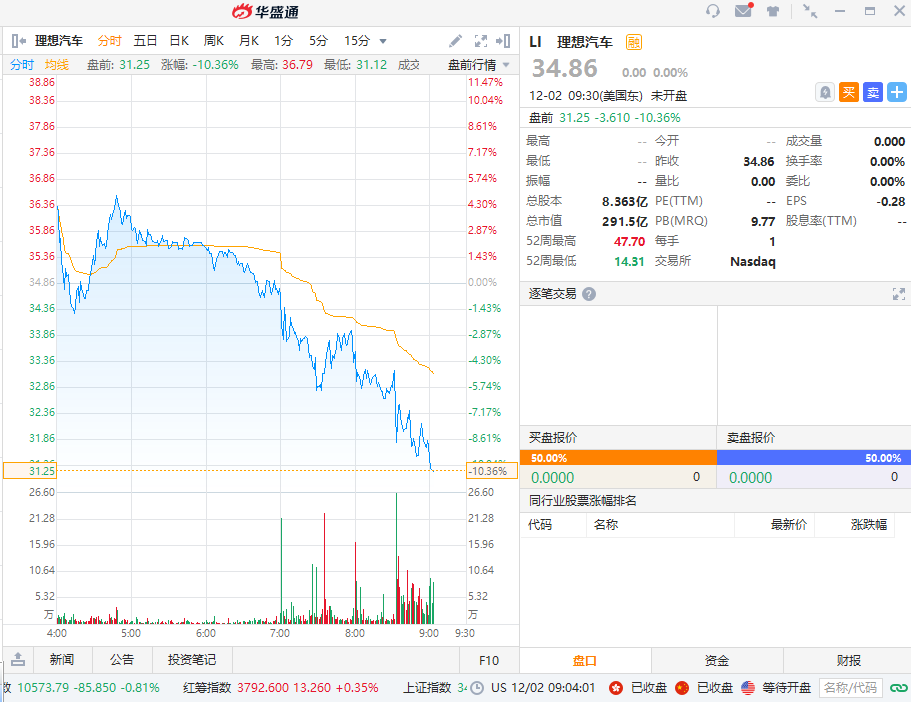Screen dimensions: 911x702
Task: Click the green connection link icon
Action: tap(899, 688)
